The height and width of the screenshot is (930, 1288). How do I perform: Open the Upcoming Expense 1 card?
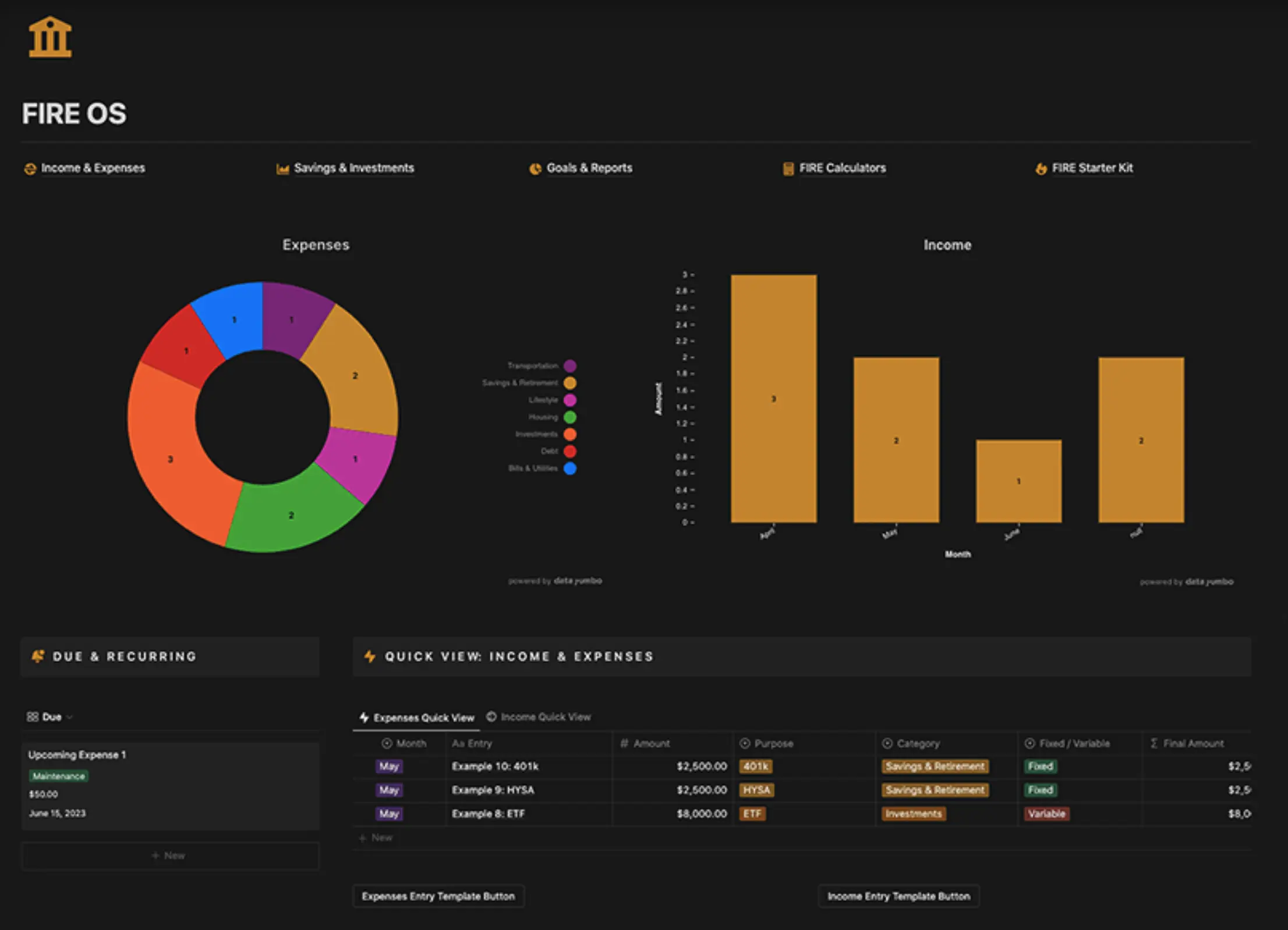[170, 786]
